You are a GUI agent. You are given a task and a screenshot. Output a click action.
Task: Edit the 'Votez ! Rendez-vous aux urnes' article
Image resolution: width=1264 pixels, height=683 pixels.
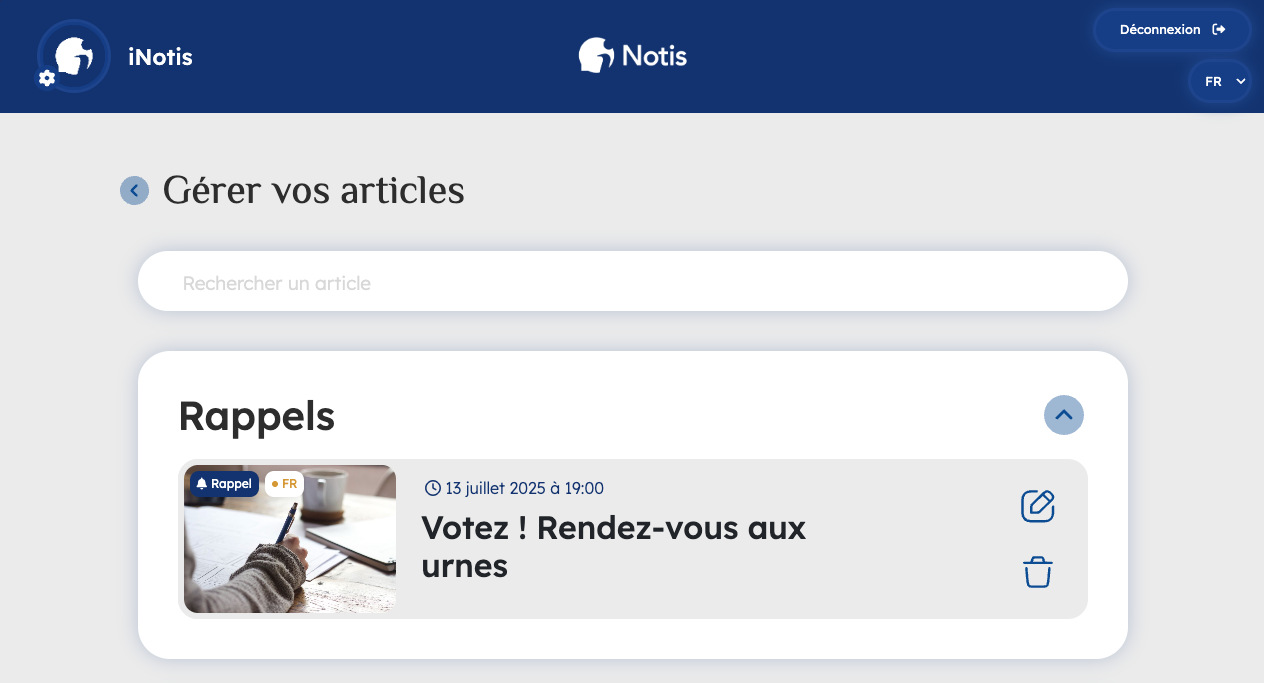pos(1038,506)
